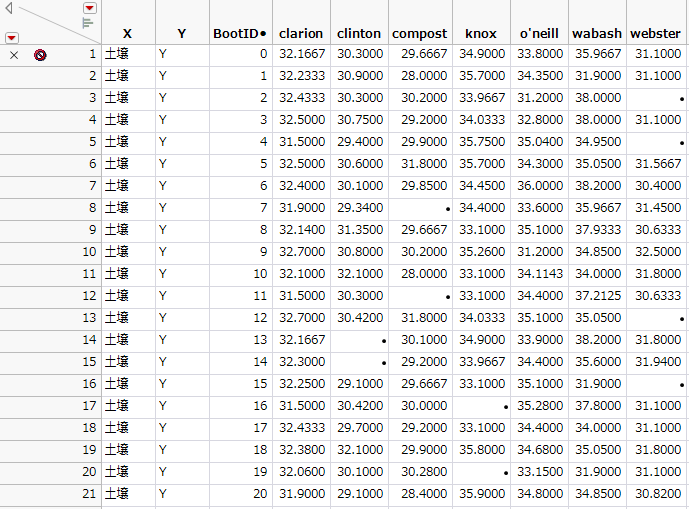Open the rows red triangle menu

pyautogui.click(x=11, y=38)
